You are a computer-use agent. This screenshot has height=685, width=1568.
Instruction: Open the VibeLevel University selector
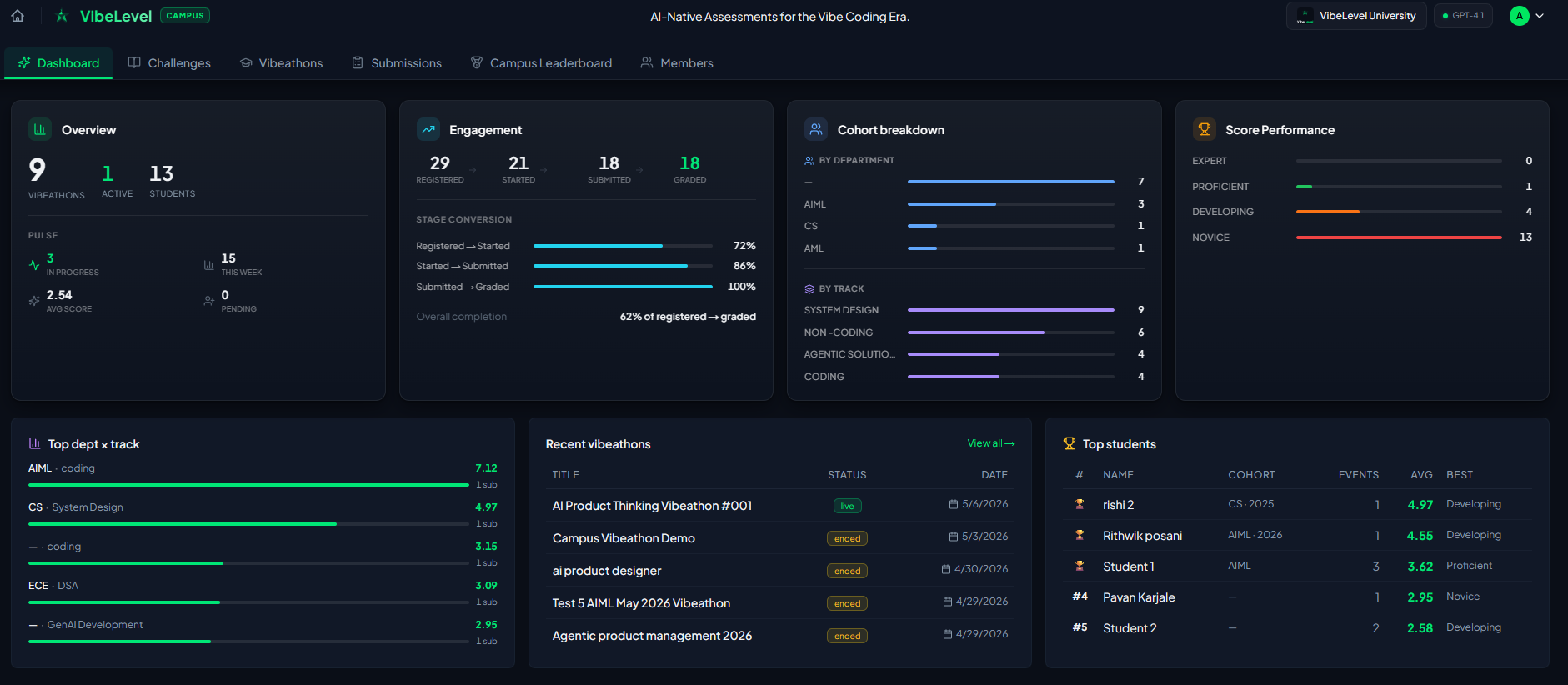(x=1356, y=16)
